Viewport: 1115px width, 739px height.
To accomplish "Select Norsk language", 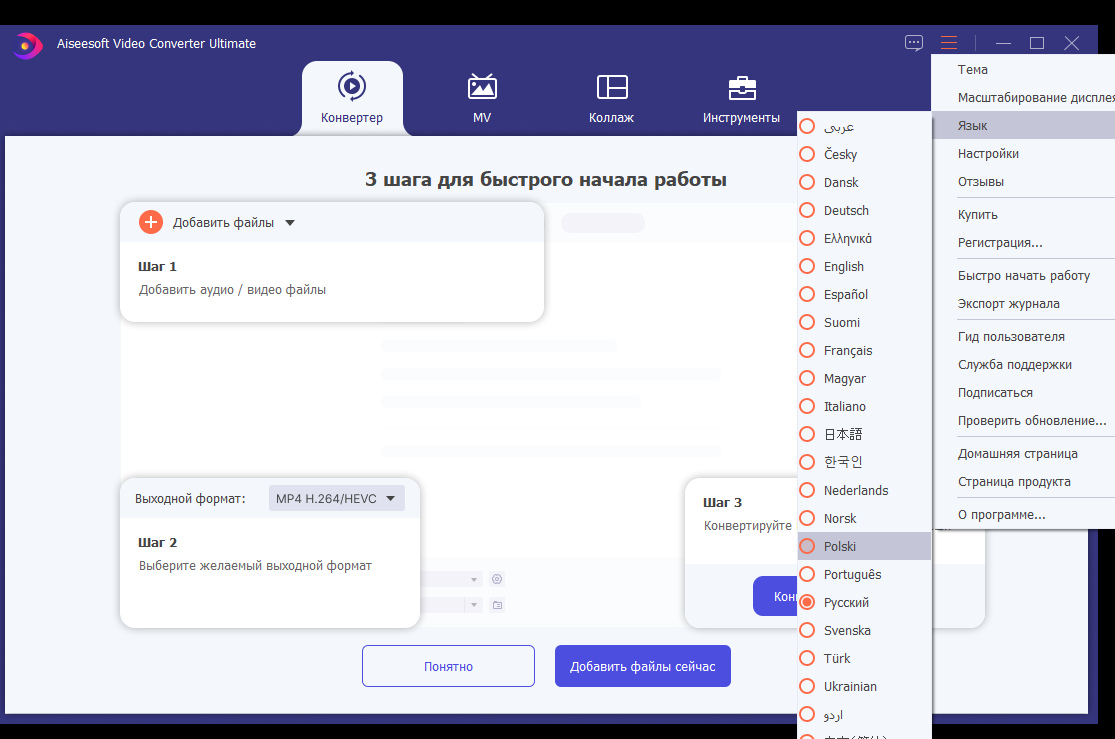I will click(864, 519).
